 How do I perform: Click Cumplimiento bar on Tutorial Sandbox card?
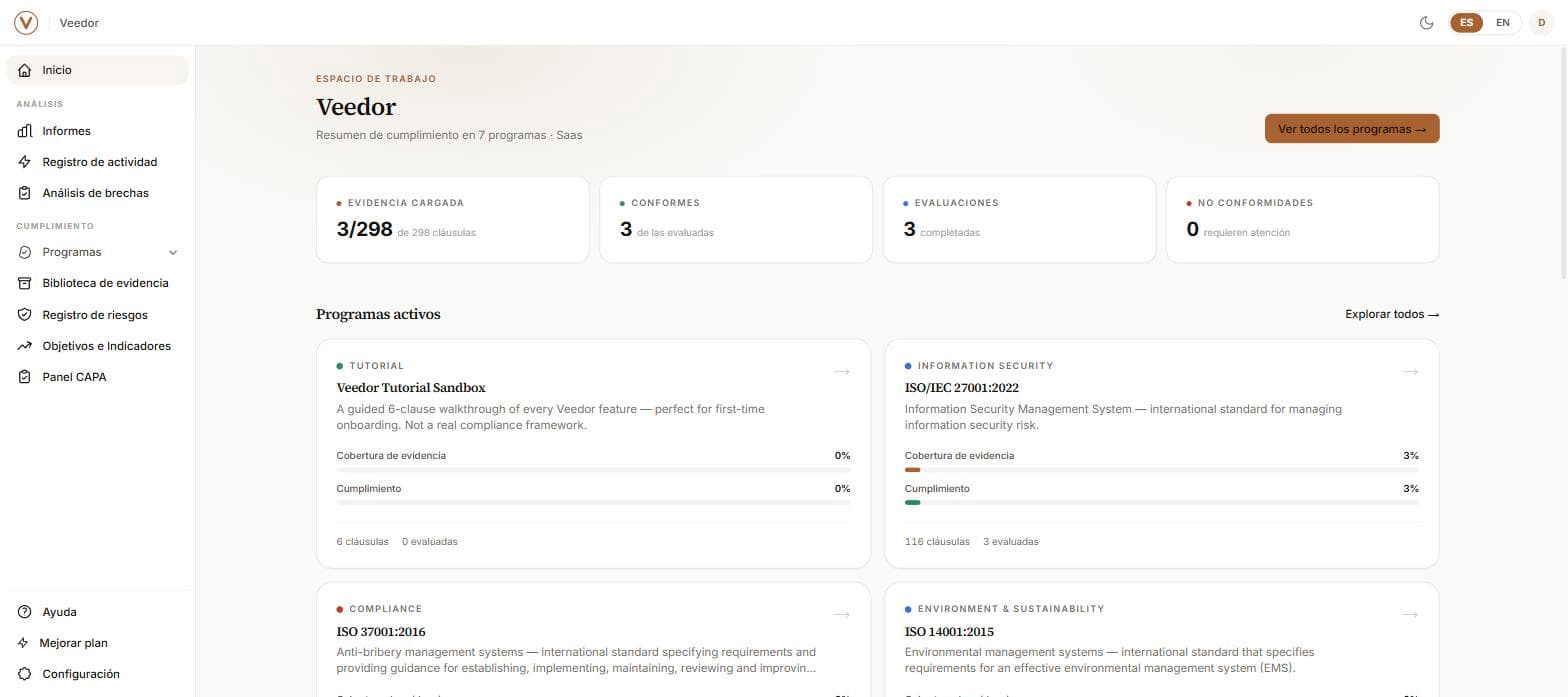click(x=594, y=503)
